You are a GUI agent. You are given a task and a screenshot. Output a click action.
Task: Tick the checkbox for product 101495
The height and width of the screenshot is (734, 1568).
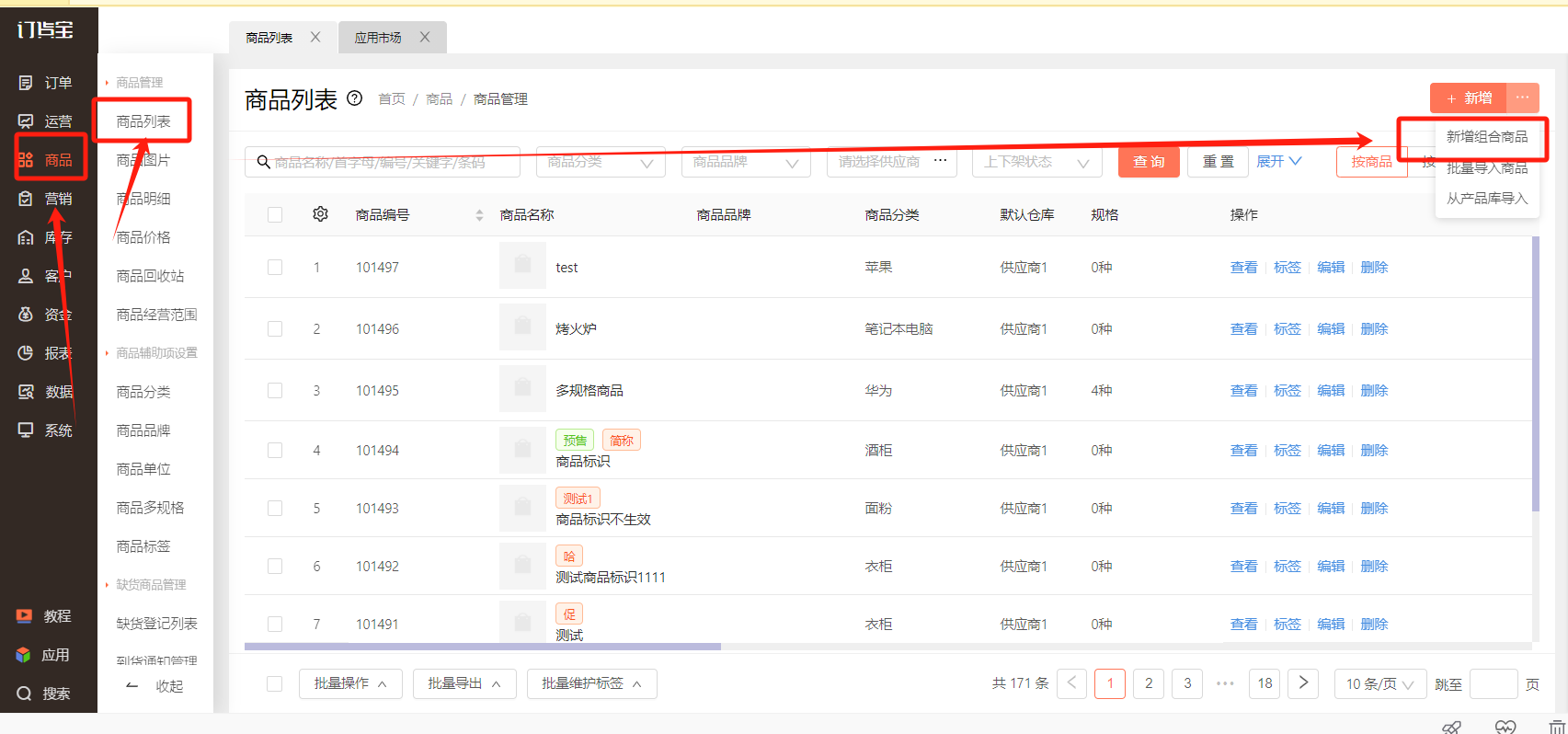coord(275,390)
